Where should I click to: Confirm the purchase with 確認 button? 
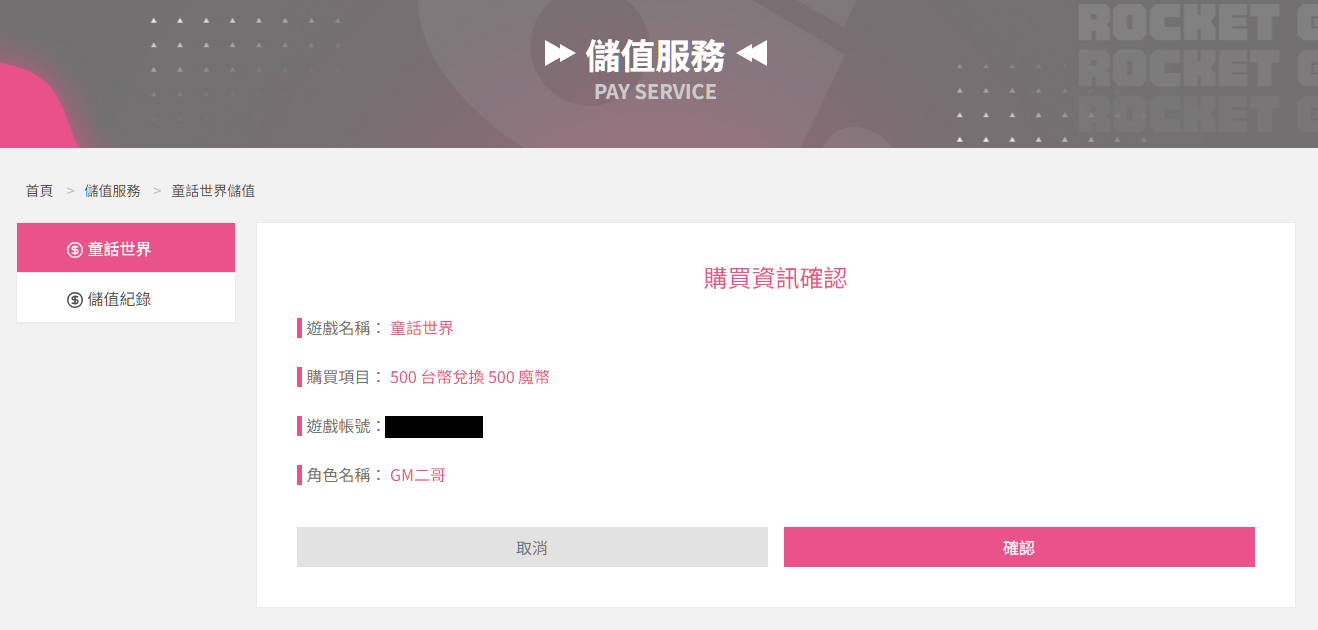click(1019, 547)
